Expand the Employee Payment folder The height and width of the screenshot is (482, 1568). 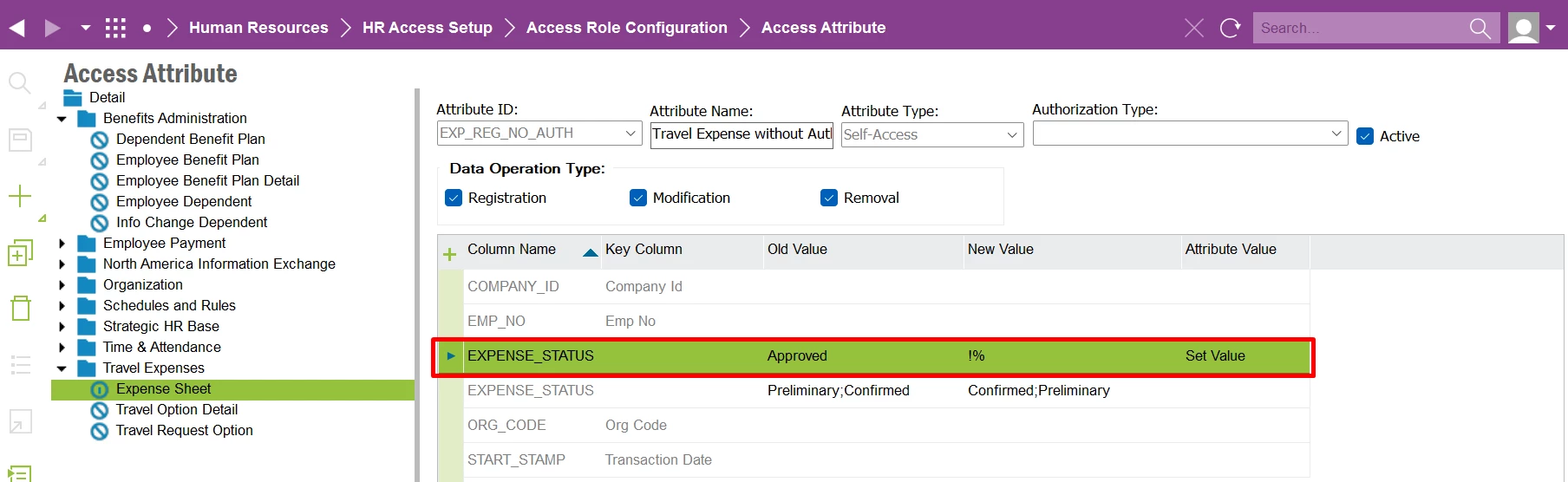point(62,244)
